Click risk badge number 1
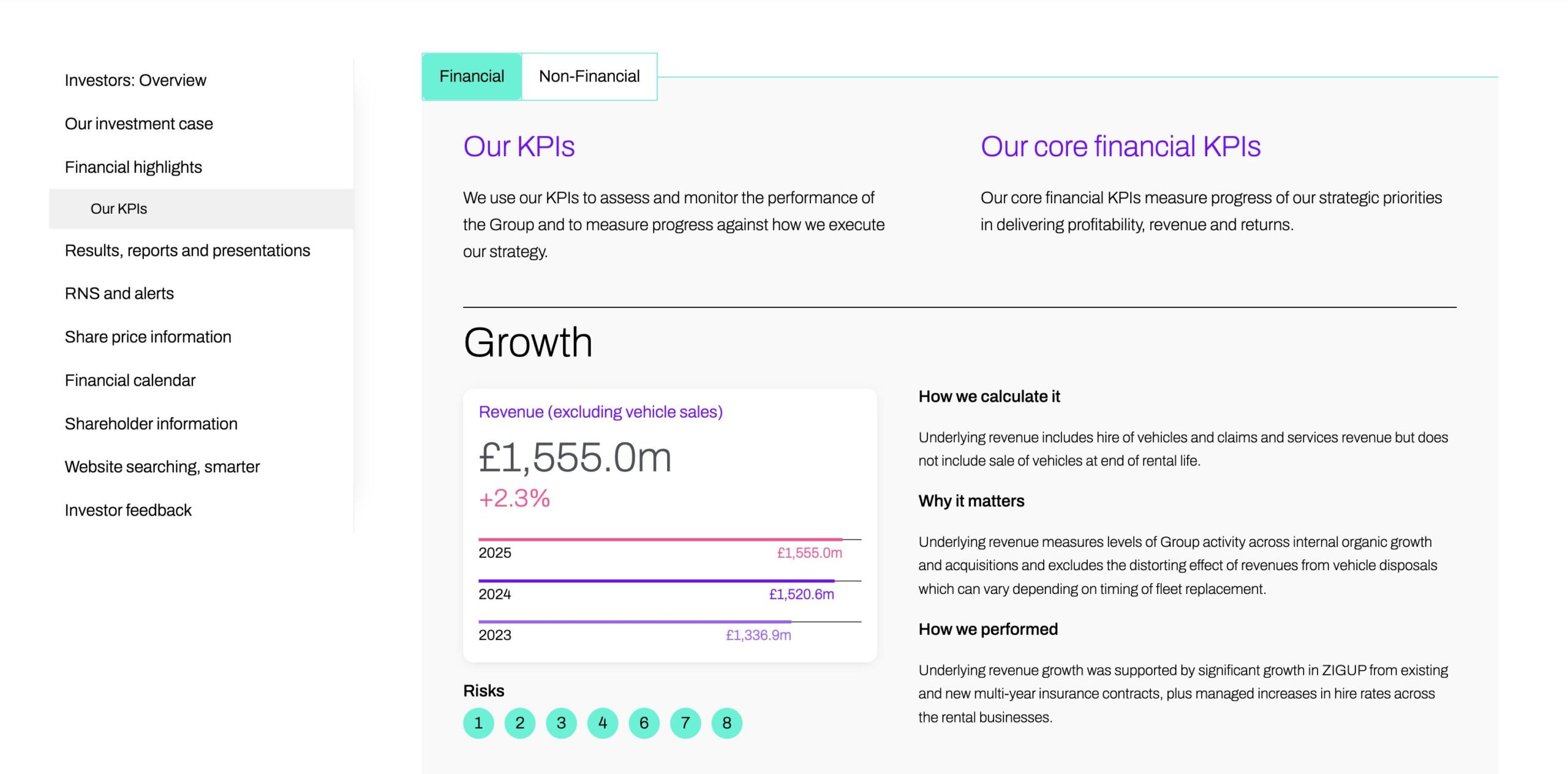1568x774 pixels. pos(478,723)
